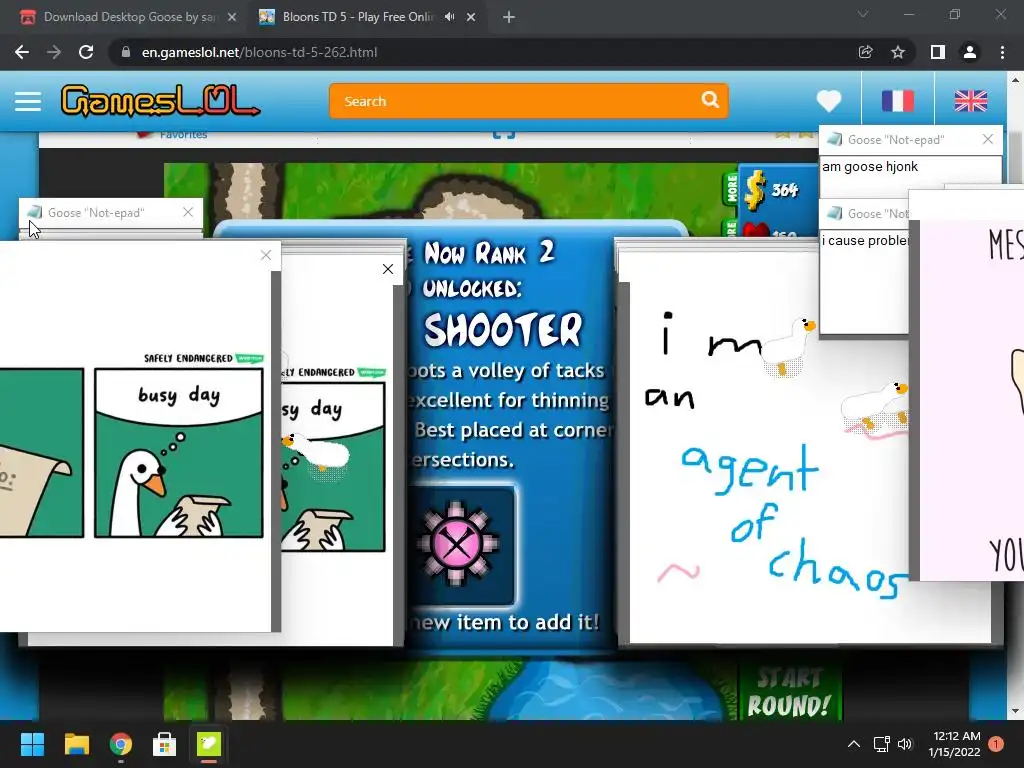The width and height of the screenshot is (1024, 768).
Task: Toggle game fullscreen icon
Action: coord(504,135)
